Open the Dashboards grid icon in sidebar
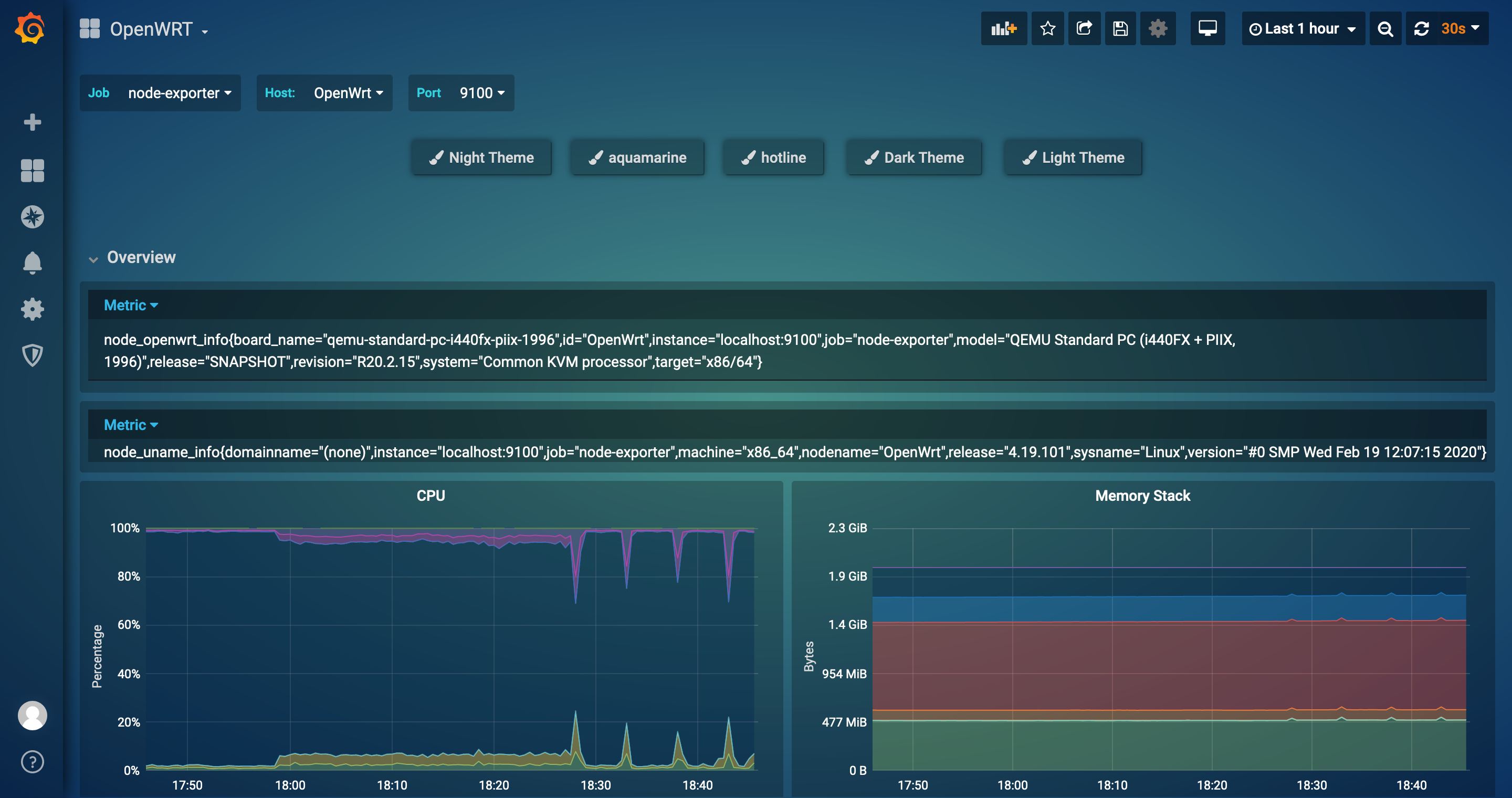This screenshot has height=798, width=1512. [32, 171]
